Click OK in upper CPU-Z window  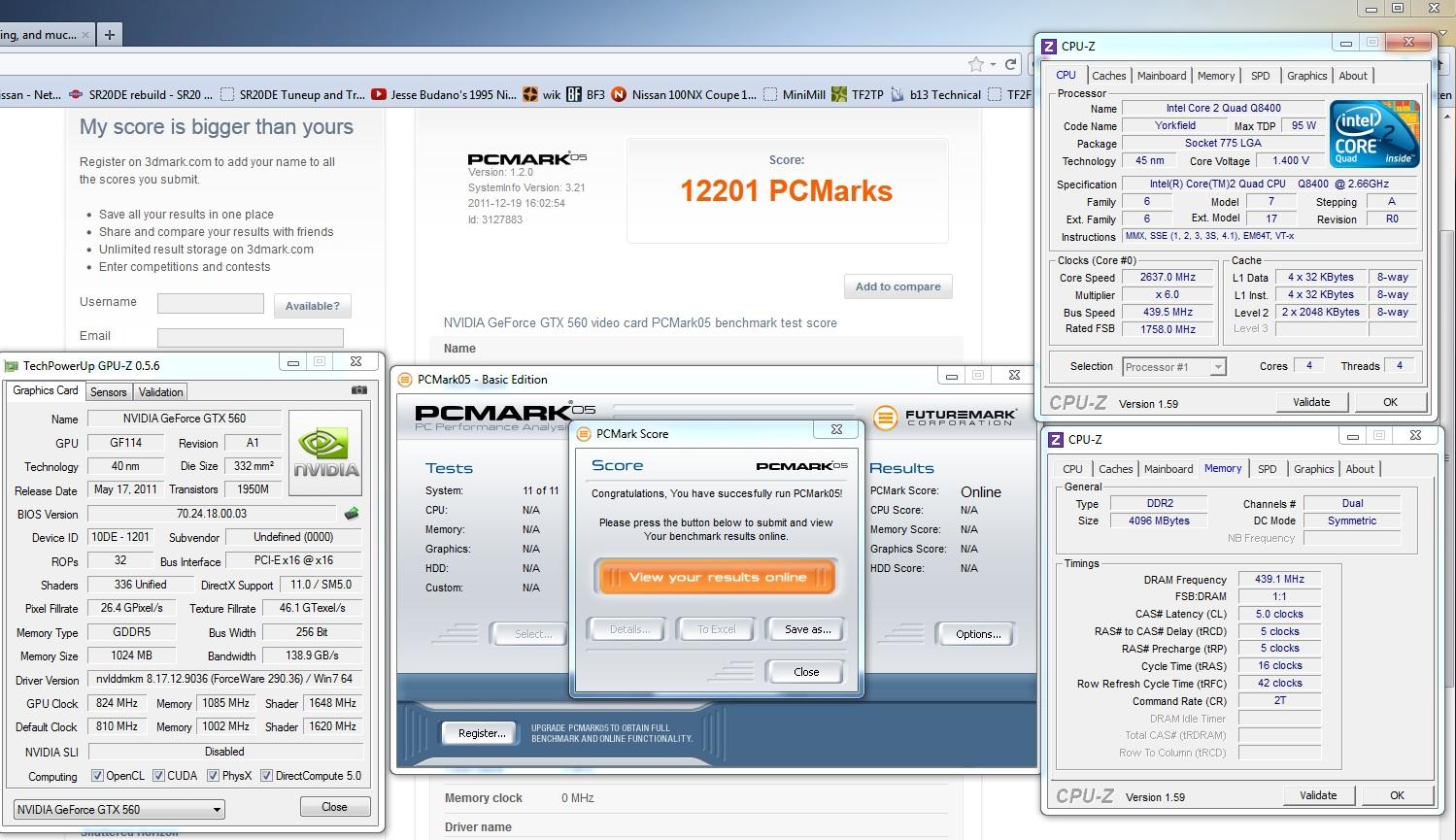coord(1390,402)
